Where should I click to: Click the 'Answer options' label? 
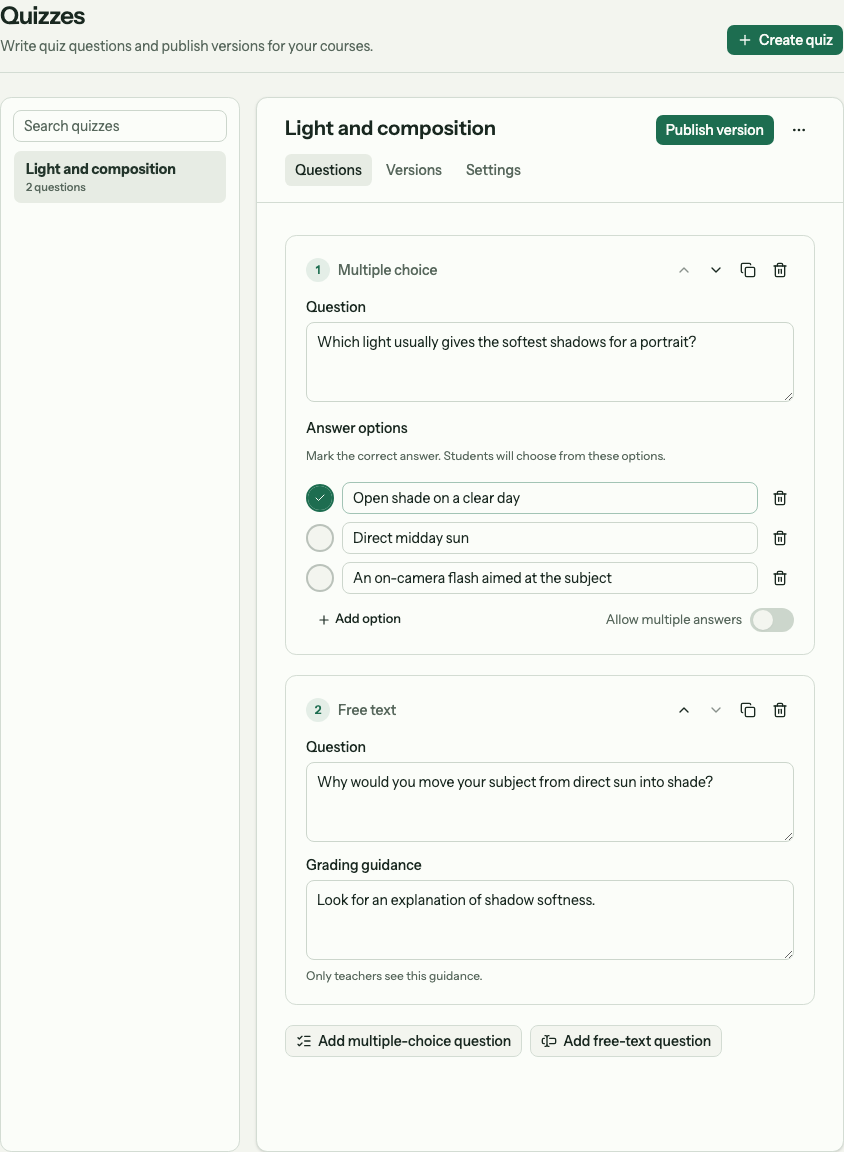click(356, 428)
